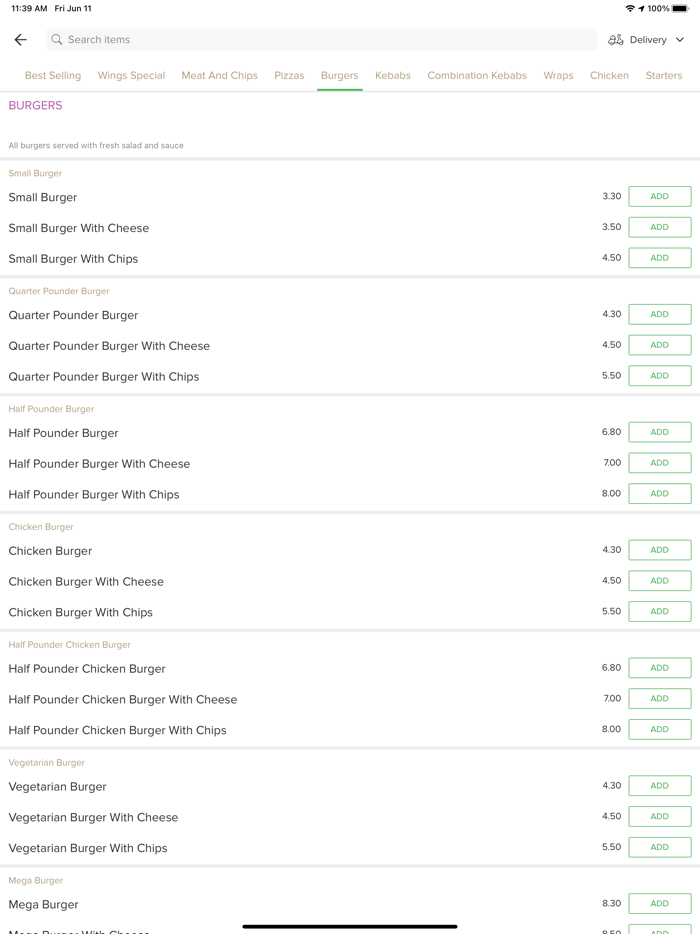Tap the Half Pounder Chicken Burger item
Viewport: 700px width, 934px height.
tap(87, 669)
